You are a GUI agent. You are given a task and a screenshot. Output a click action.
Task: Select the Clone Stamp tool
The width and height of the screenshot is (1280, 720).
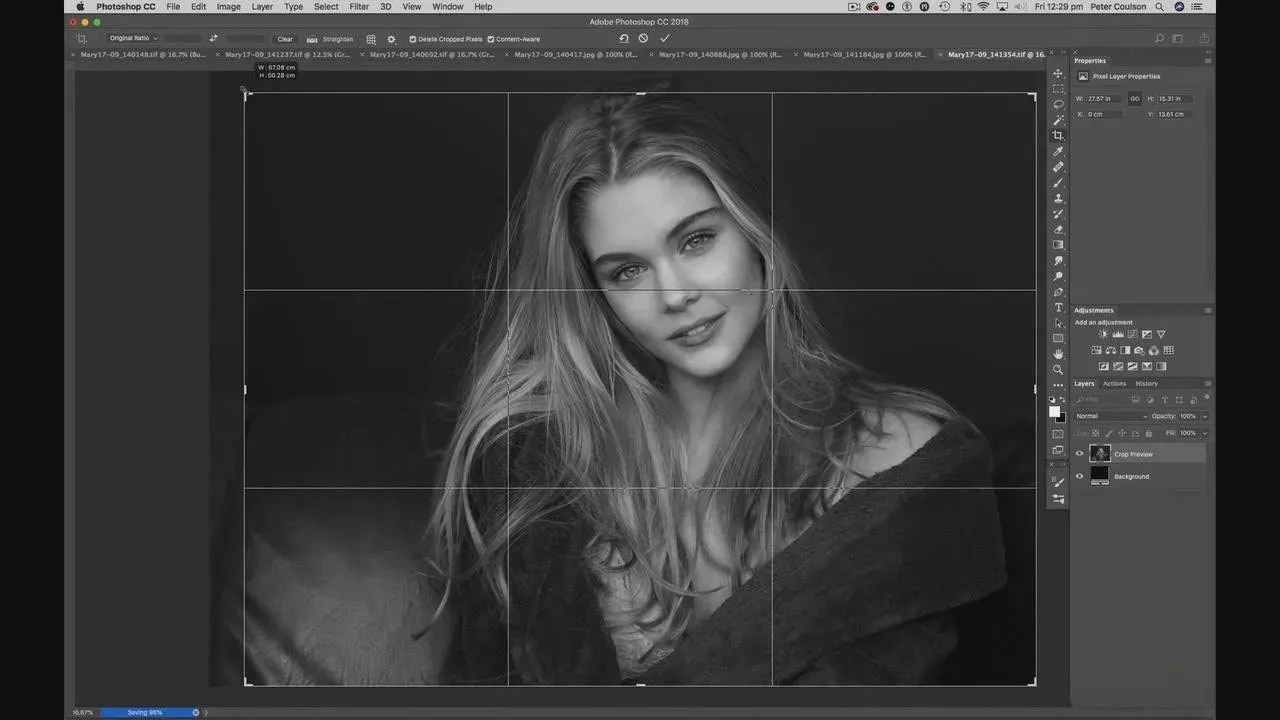(1058, 198)
